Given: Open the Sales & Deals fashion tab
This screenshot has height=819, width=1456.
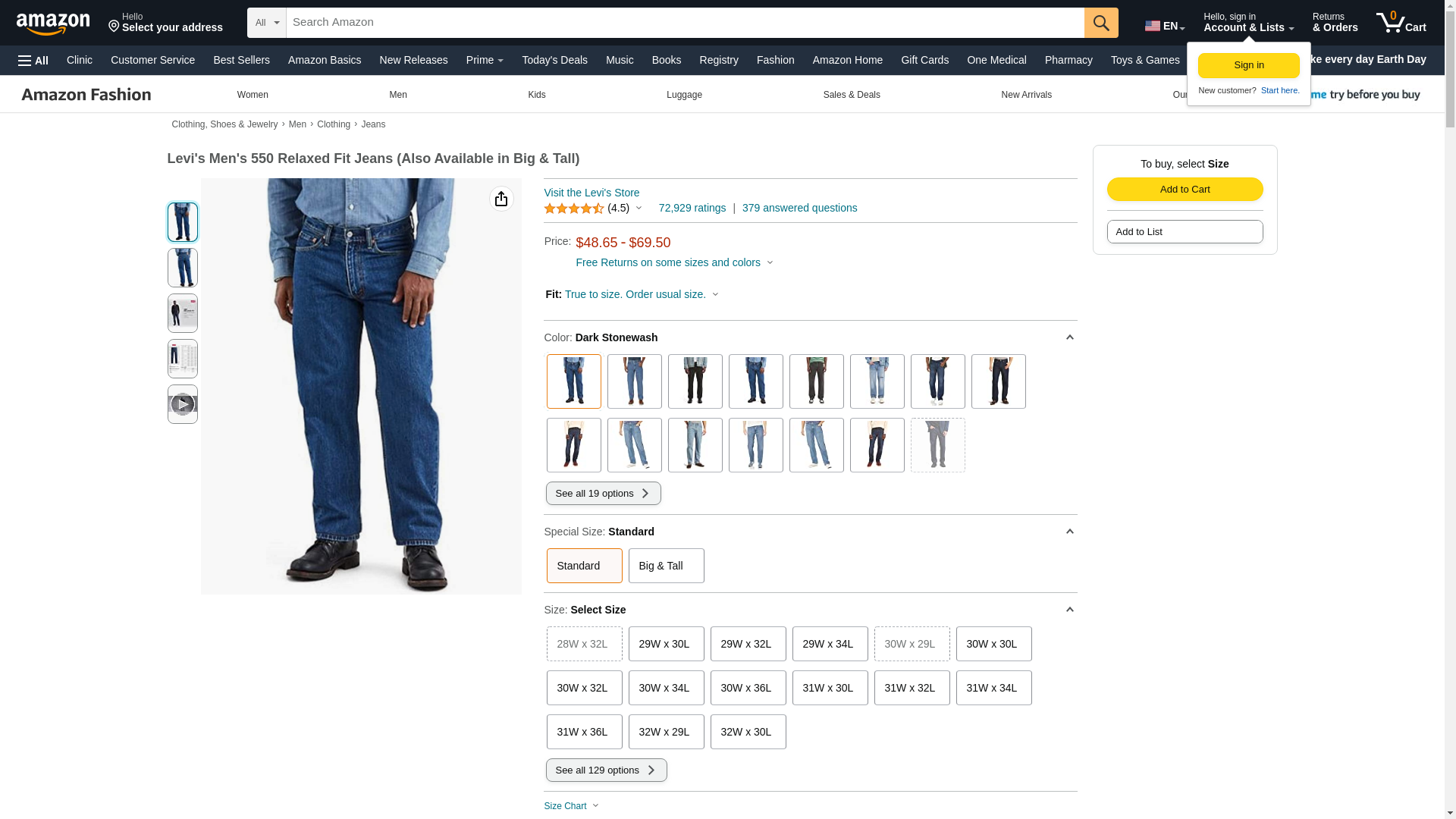Looking at the screenshot, I should pyautogui.click(x=851, y=95).
